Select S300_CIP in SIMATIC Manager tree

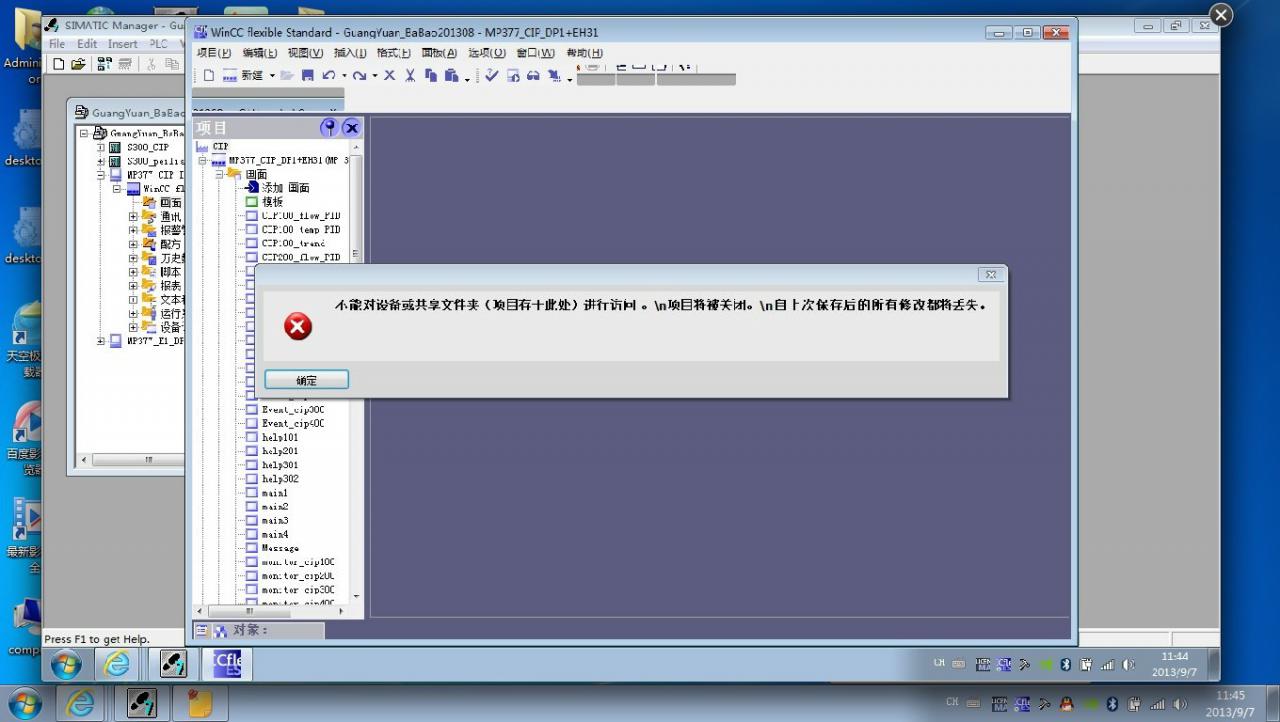147,147
